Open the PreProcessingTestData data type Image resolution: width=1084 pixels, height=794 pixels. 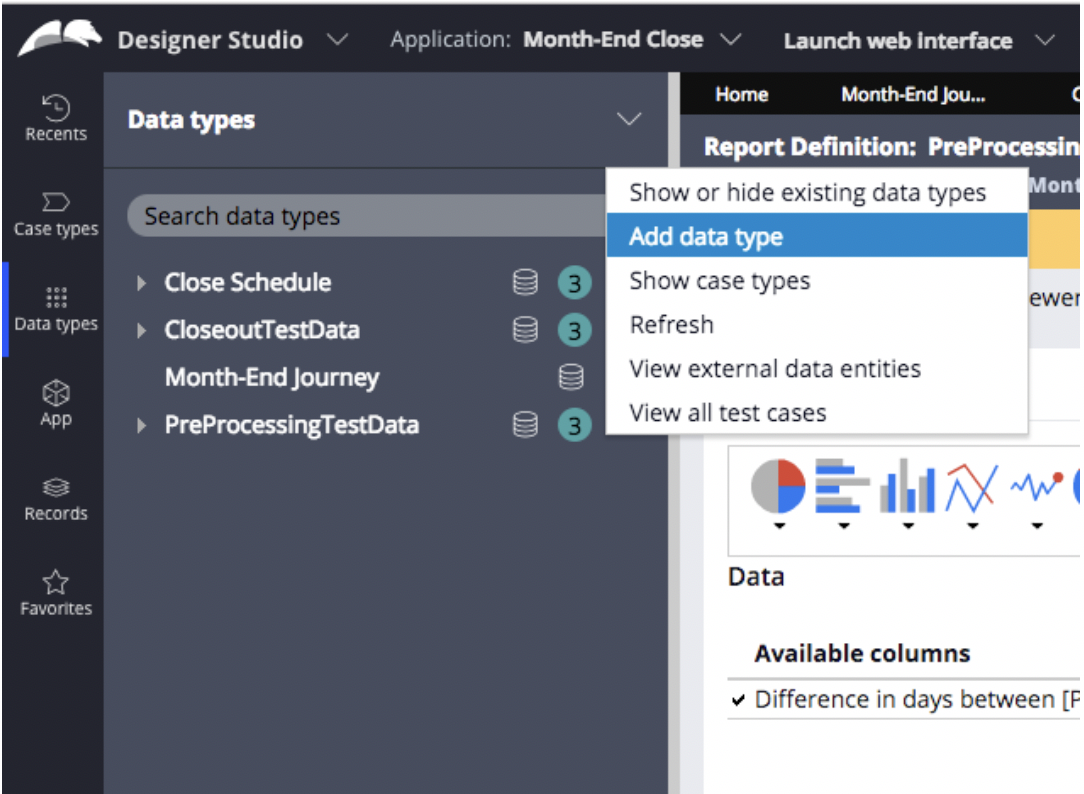(292, 425)
